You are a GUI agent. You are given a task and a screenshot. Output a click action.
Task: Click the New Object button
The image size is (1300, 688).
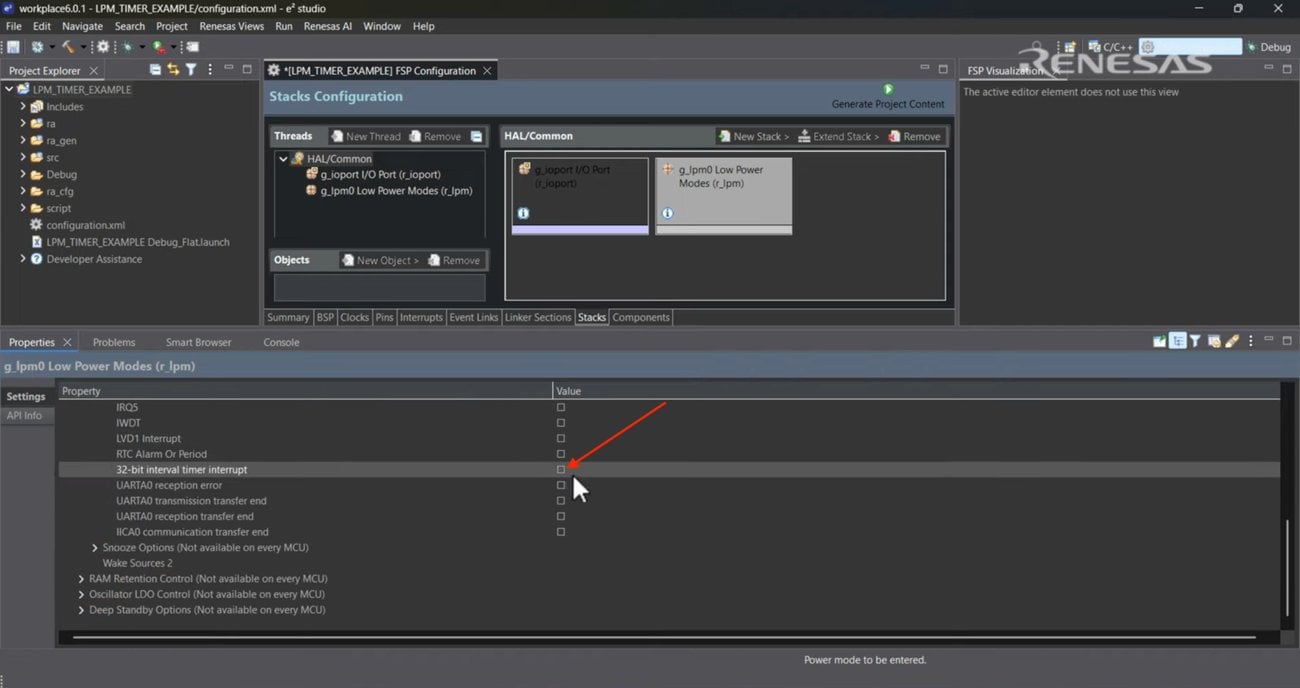tap(380, 260)
